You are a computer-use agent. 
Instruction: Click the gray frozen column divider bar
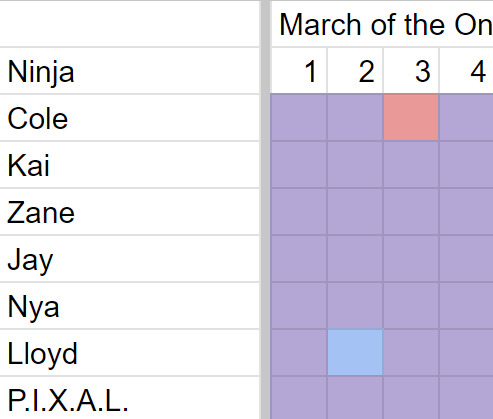pyautogui.click(x=265, y=209)
